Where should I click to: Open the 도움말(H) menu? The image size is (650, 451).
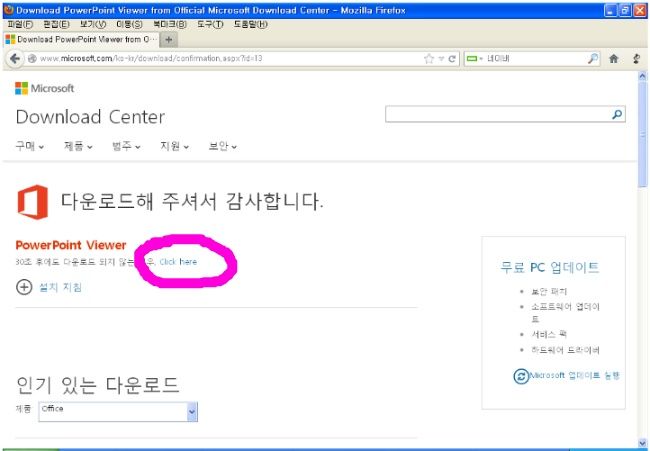(250, 24)
